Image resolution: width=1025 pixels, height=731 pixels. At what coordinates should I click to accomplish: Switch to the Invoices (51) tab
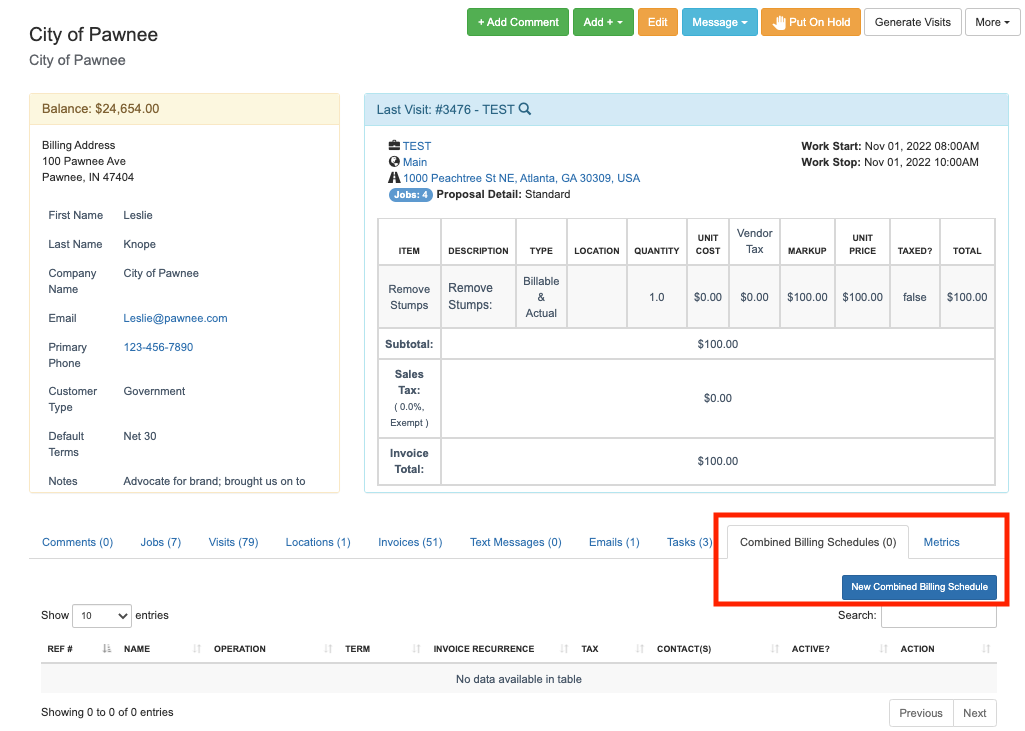(x=410, y=542)
